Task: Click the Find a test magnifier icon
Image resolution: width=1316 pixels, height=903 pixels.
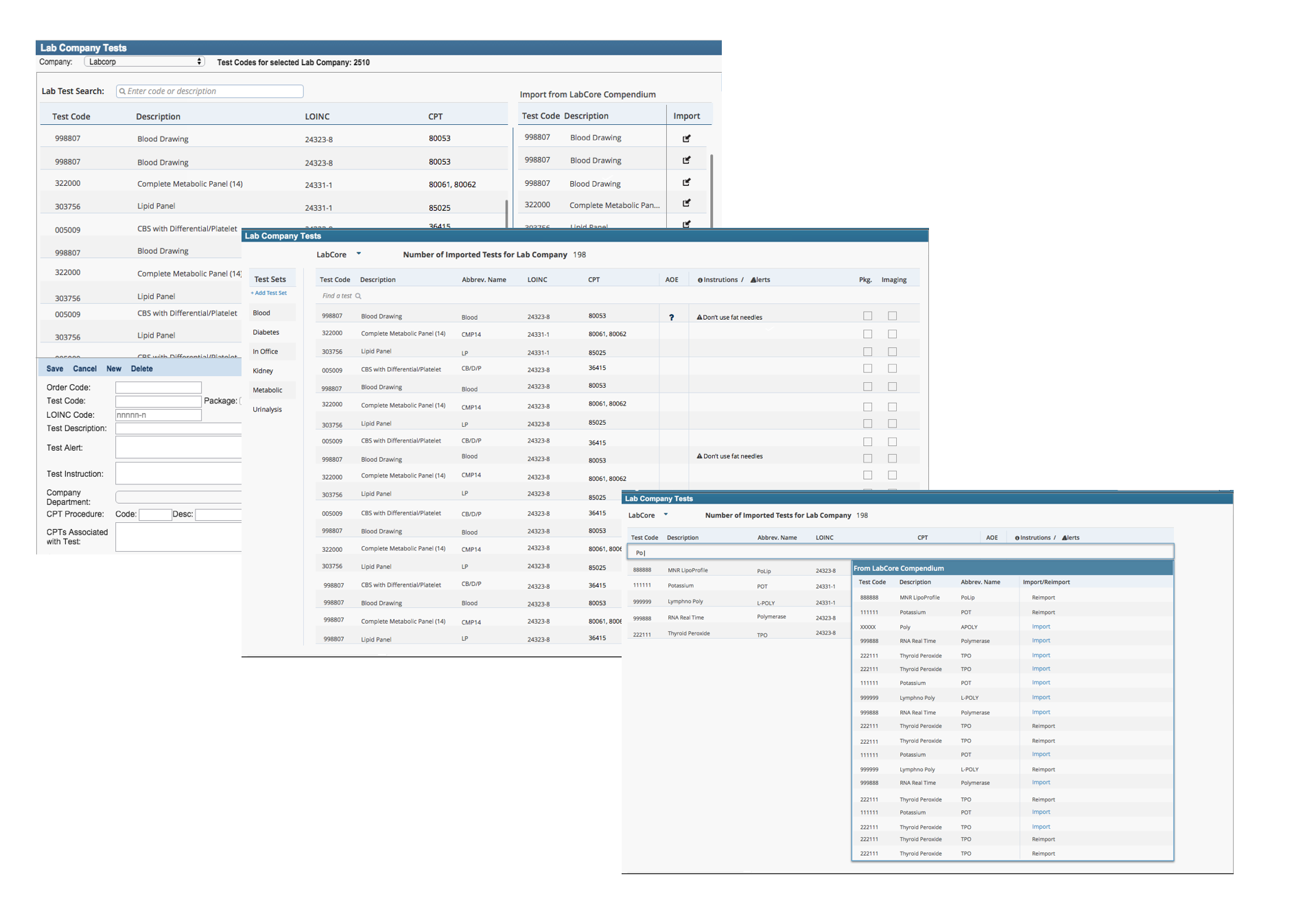Action: 358,296
